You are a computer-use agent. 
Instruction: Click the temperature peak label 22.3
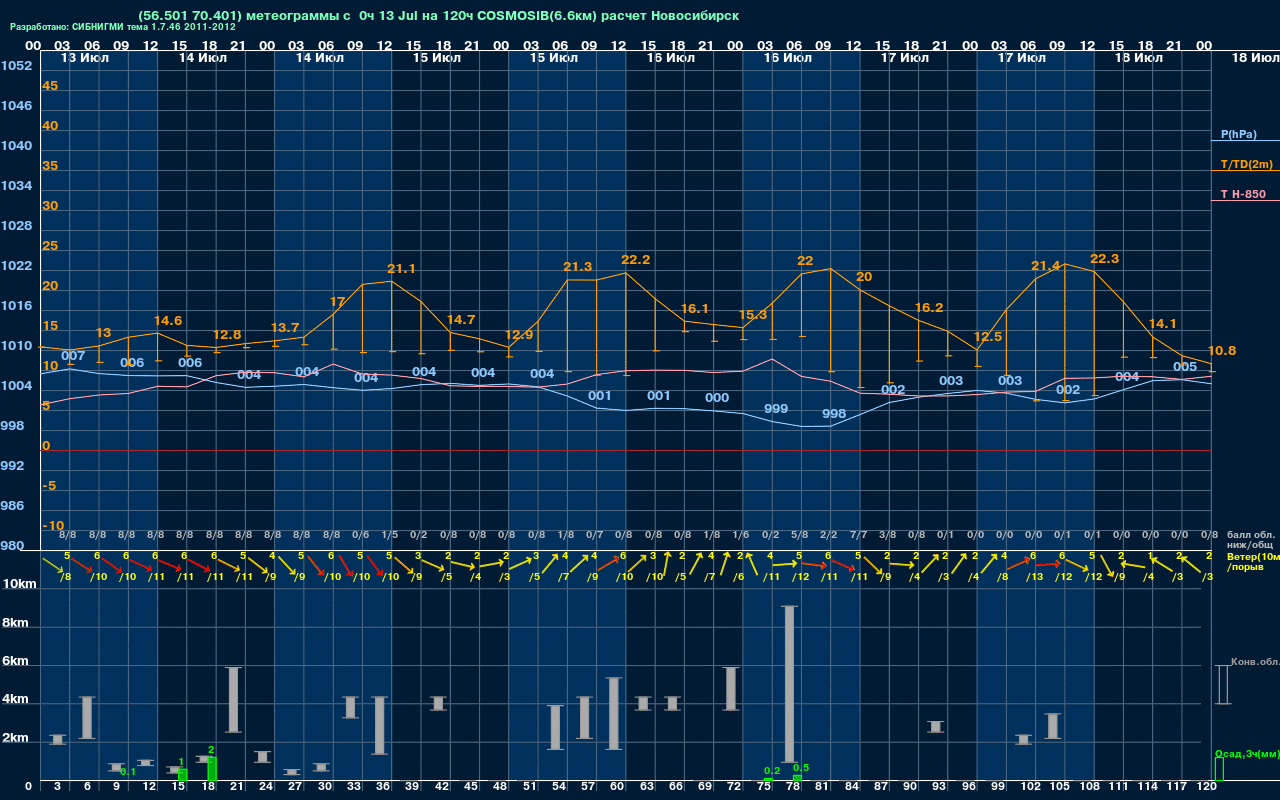pyautogui.click(x=1104, y=259)
